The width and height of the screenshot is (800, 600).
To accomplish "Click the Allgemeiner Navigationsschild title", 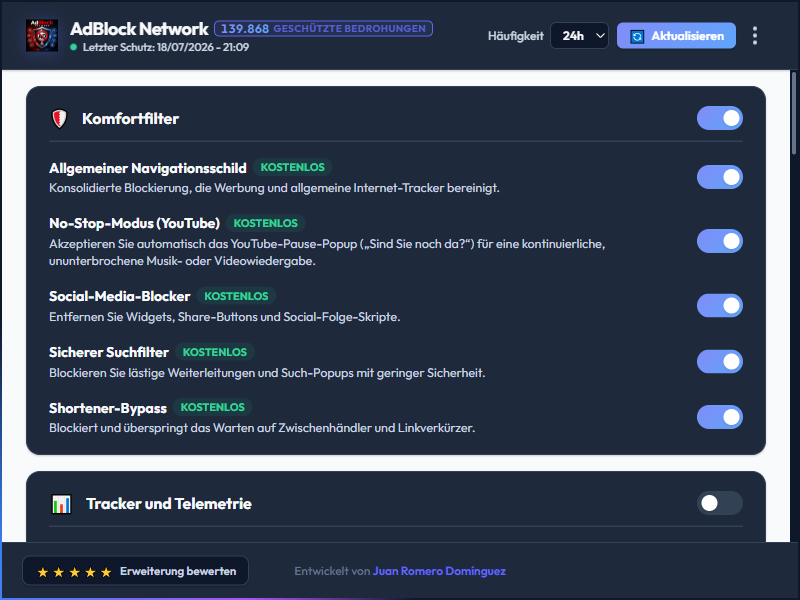I will coord(147,168).
